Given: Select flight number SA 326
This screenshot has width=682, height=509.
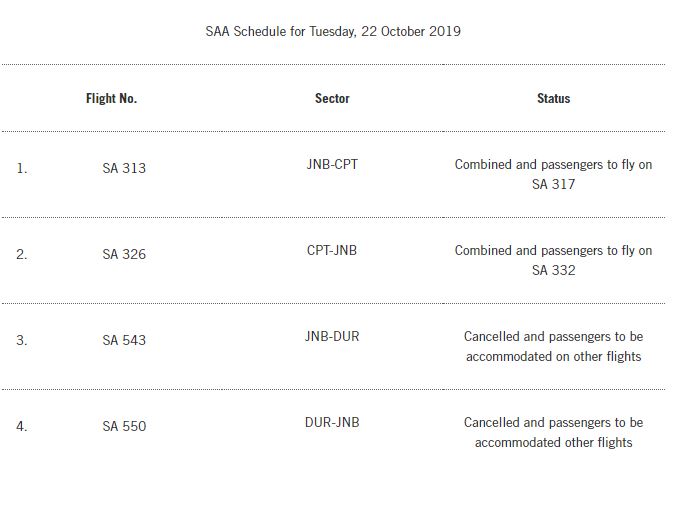Looking at the screenshot, I should coord(124,254).
